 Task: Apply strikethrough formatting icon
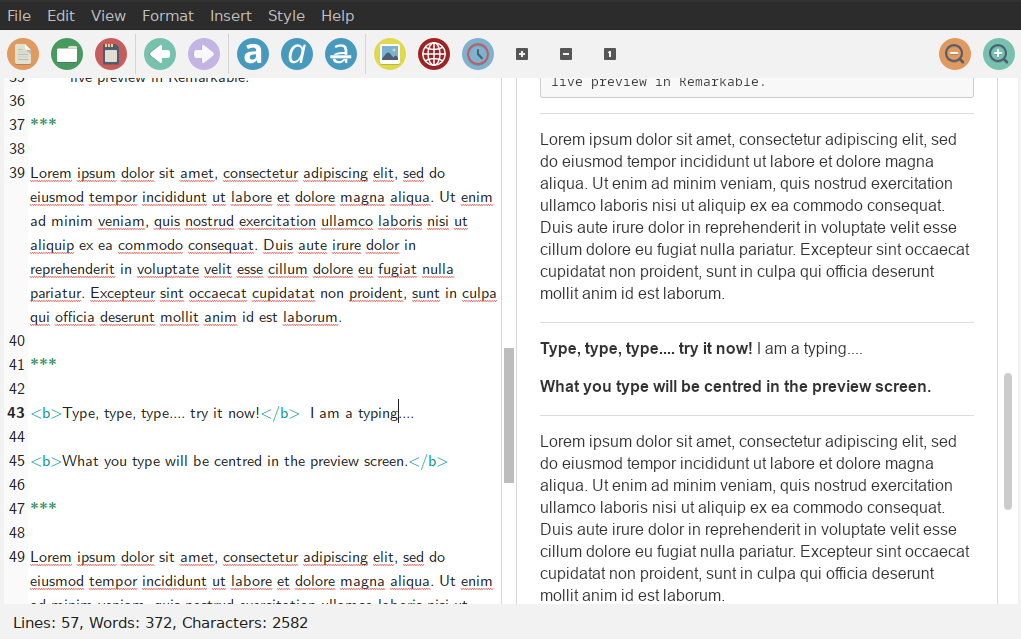341,54
